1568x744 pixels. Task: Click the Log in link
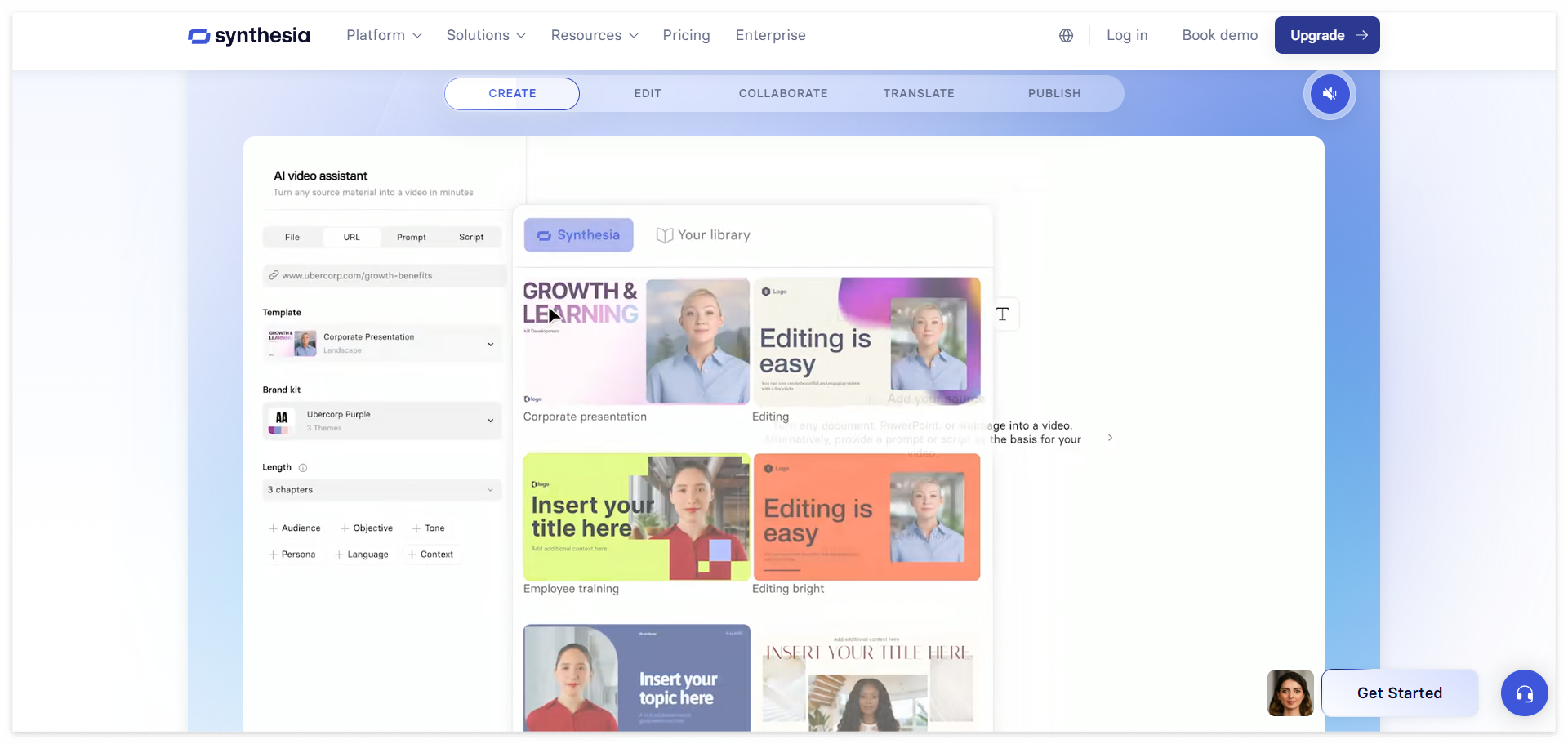[1127, 36]
